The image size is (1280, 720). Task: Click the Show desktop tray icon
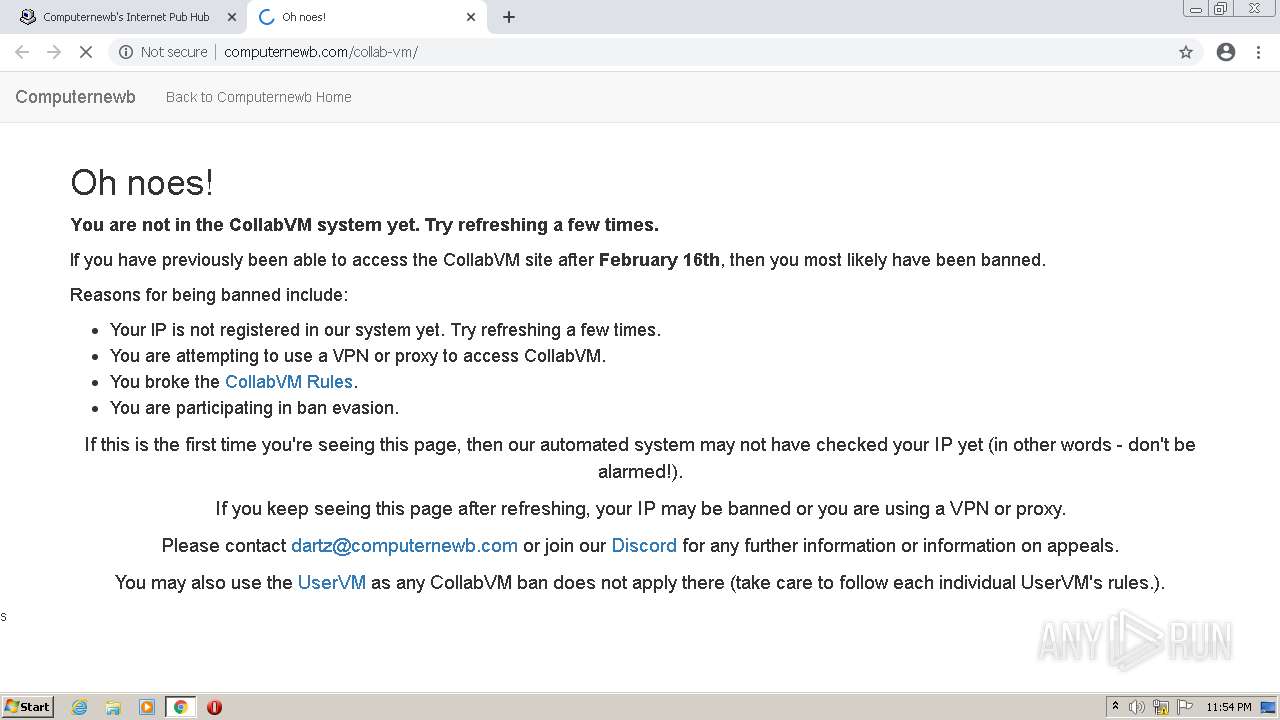pyautogui.click(x=1269, y=707)
